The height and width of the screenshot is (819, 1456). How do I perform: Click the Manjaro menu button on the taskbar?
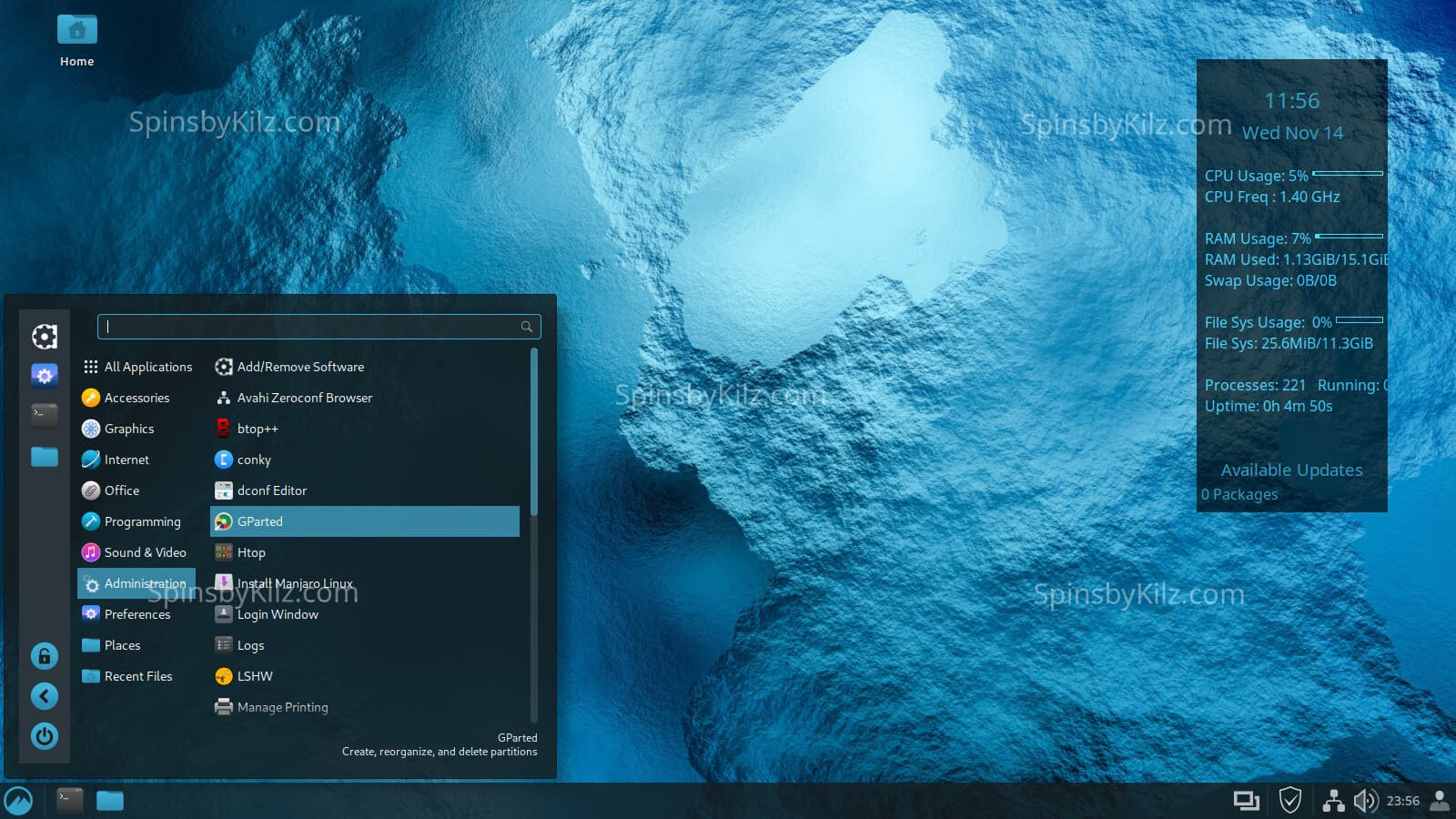18,801
